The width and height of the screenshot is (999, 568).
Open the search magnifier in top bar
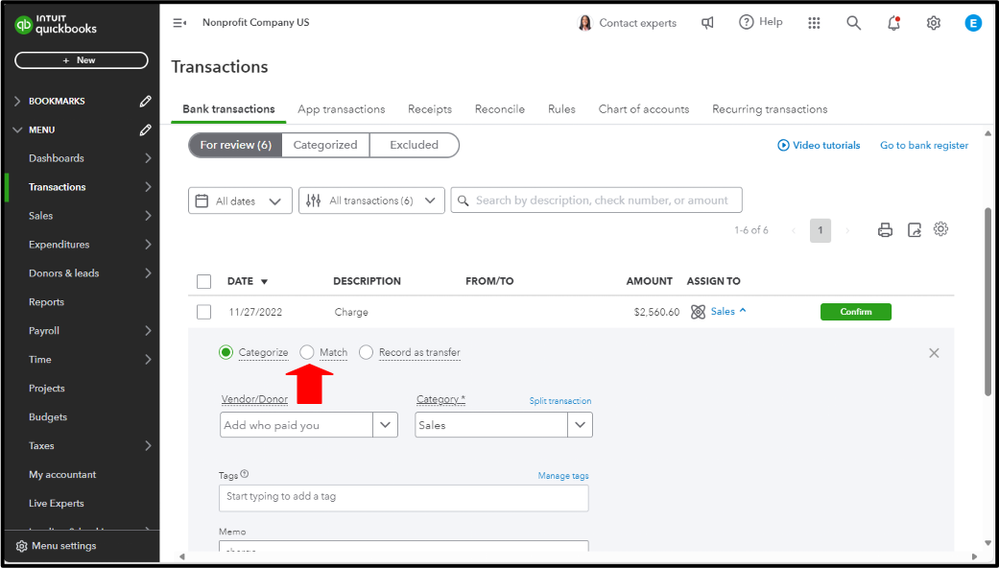pyautogui.click(x=853, y=23)
